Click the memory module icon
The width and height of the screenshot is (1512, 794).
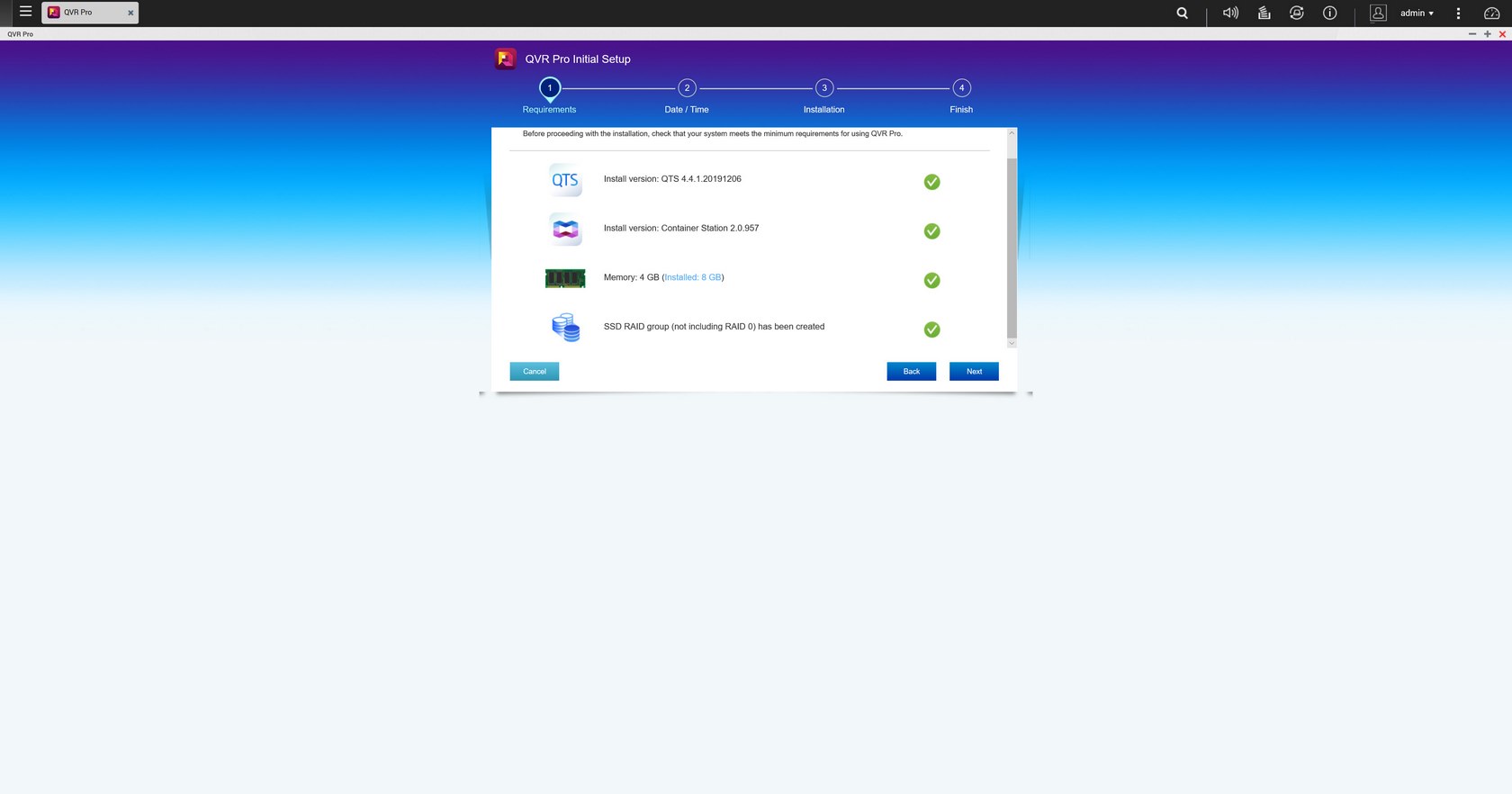point(565,278)
